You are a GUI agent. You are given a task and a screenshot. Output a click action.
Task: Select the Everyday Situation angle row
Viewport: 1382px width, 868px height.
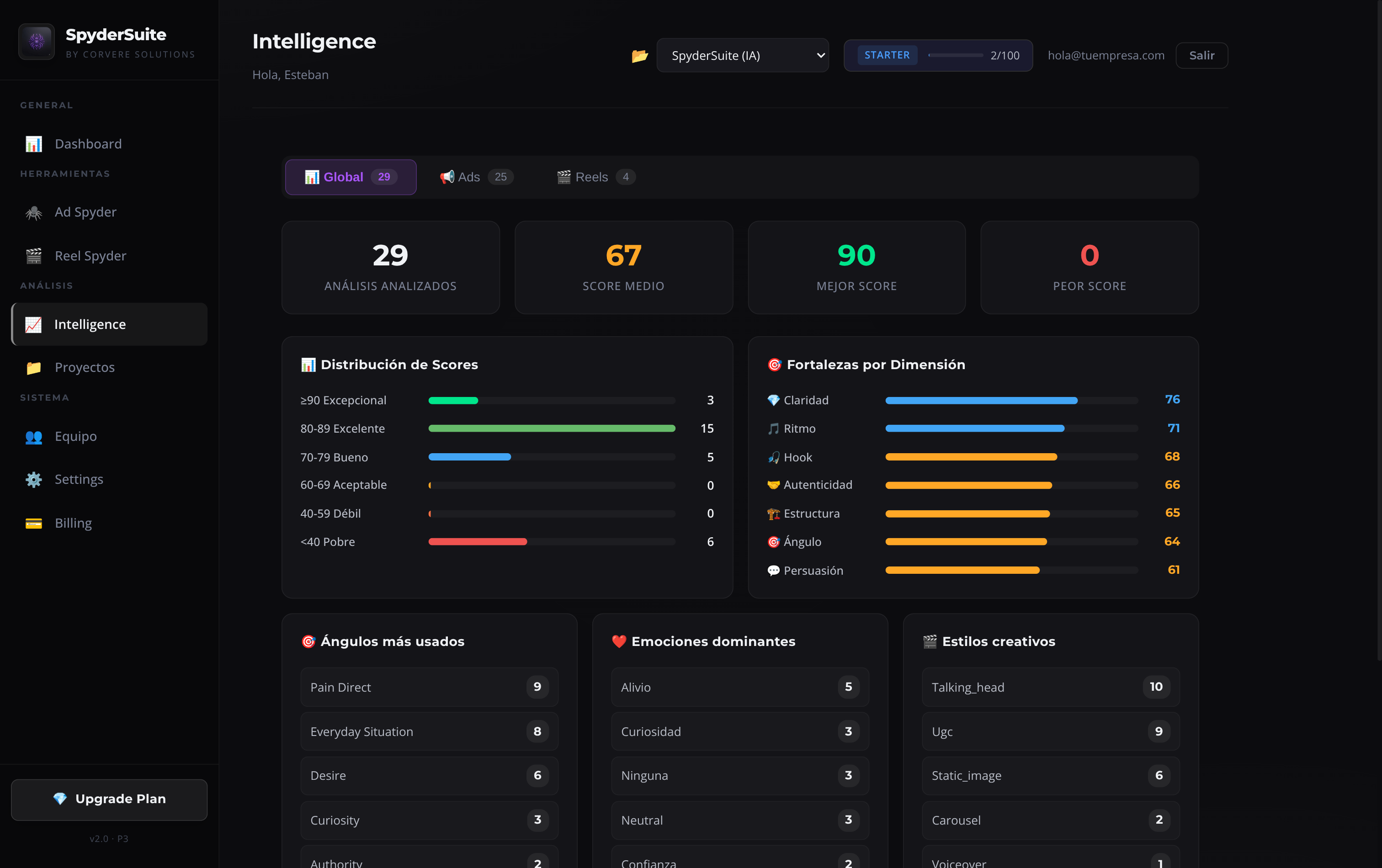point(429,731)
